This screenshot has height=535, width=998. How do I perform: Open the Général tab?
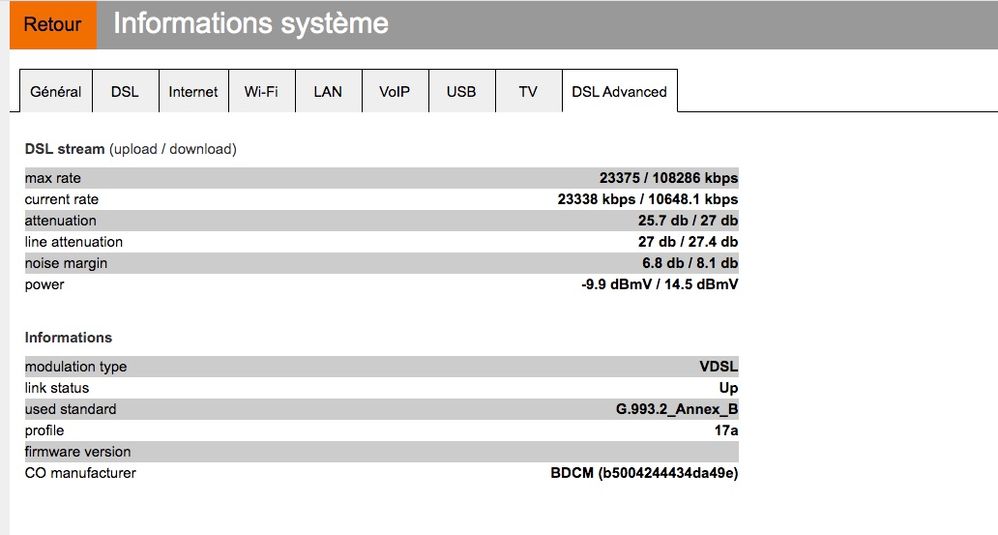[x=56, y=91]
